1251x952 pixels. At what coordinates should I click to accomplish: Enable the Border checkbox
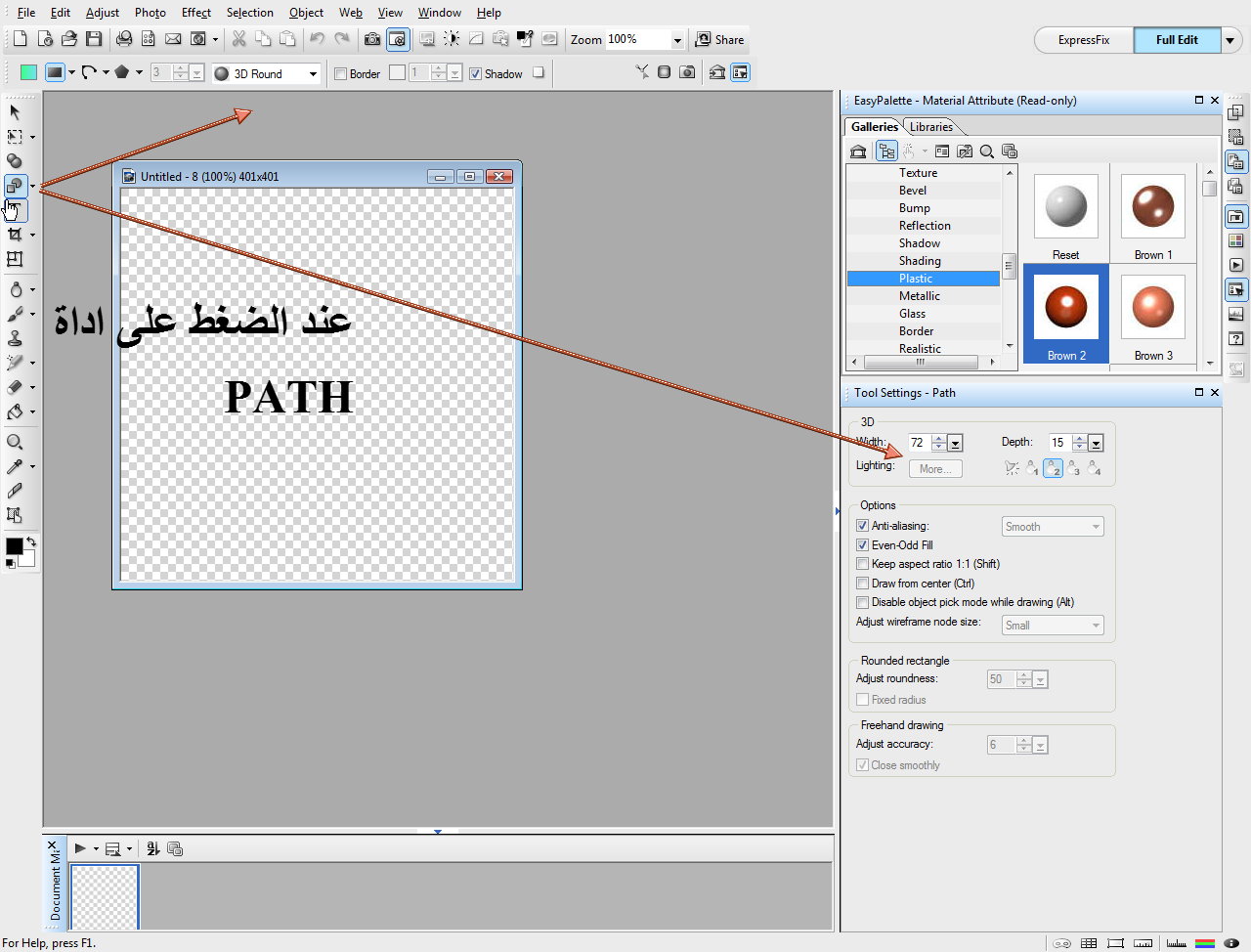[x=341, y=74]
